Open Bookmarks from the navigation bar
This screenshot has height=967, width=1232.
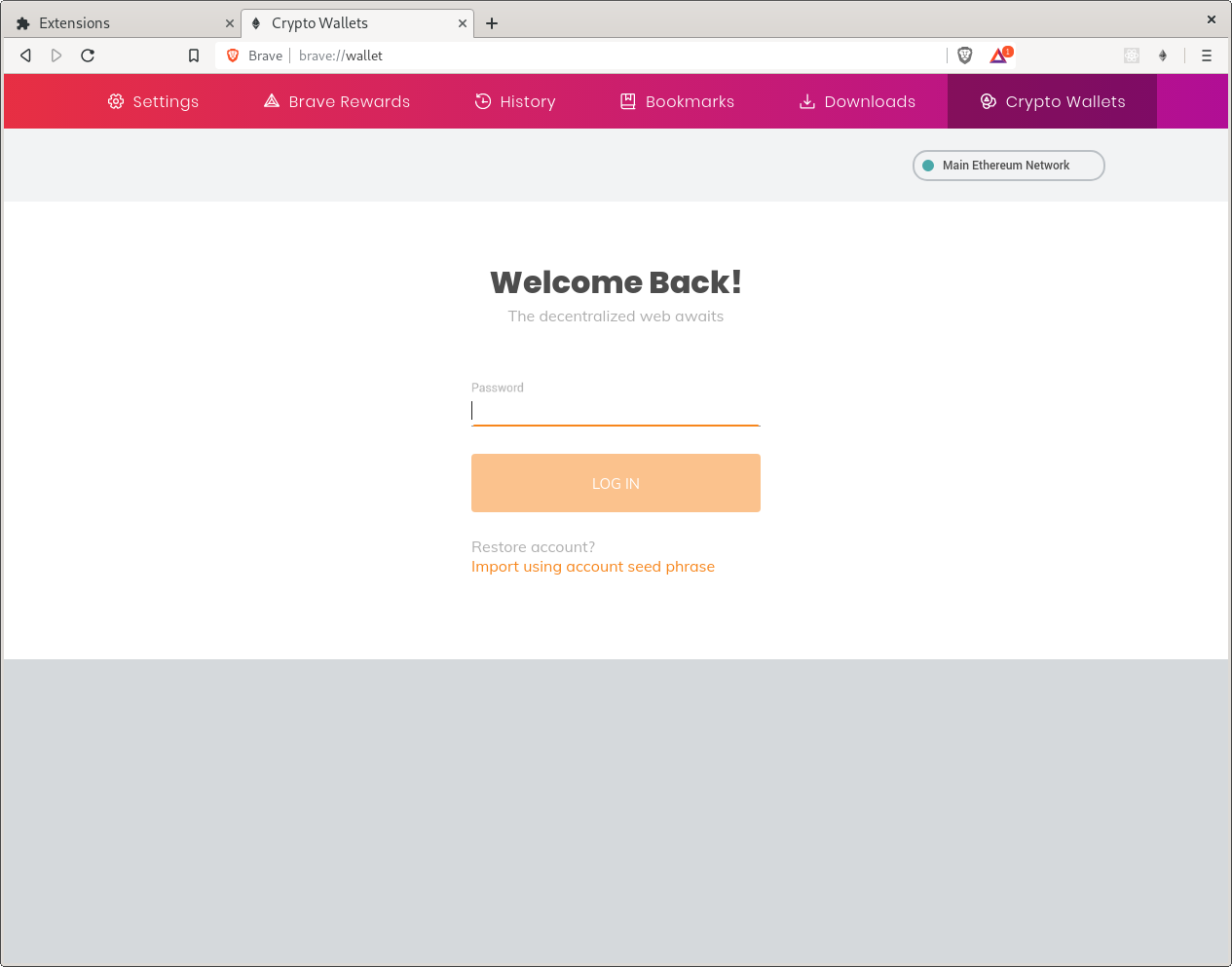point(678,101)
